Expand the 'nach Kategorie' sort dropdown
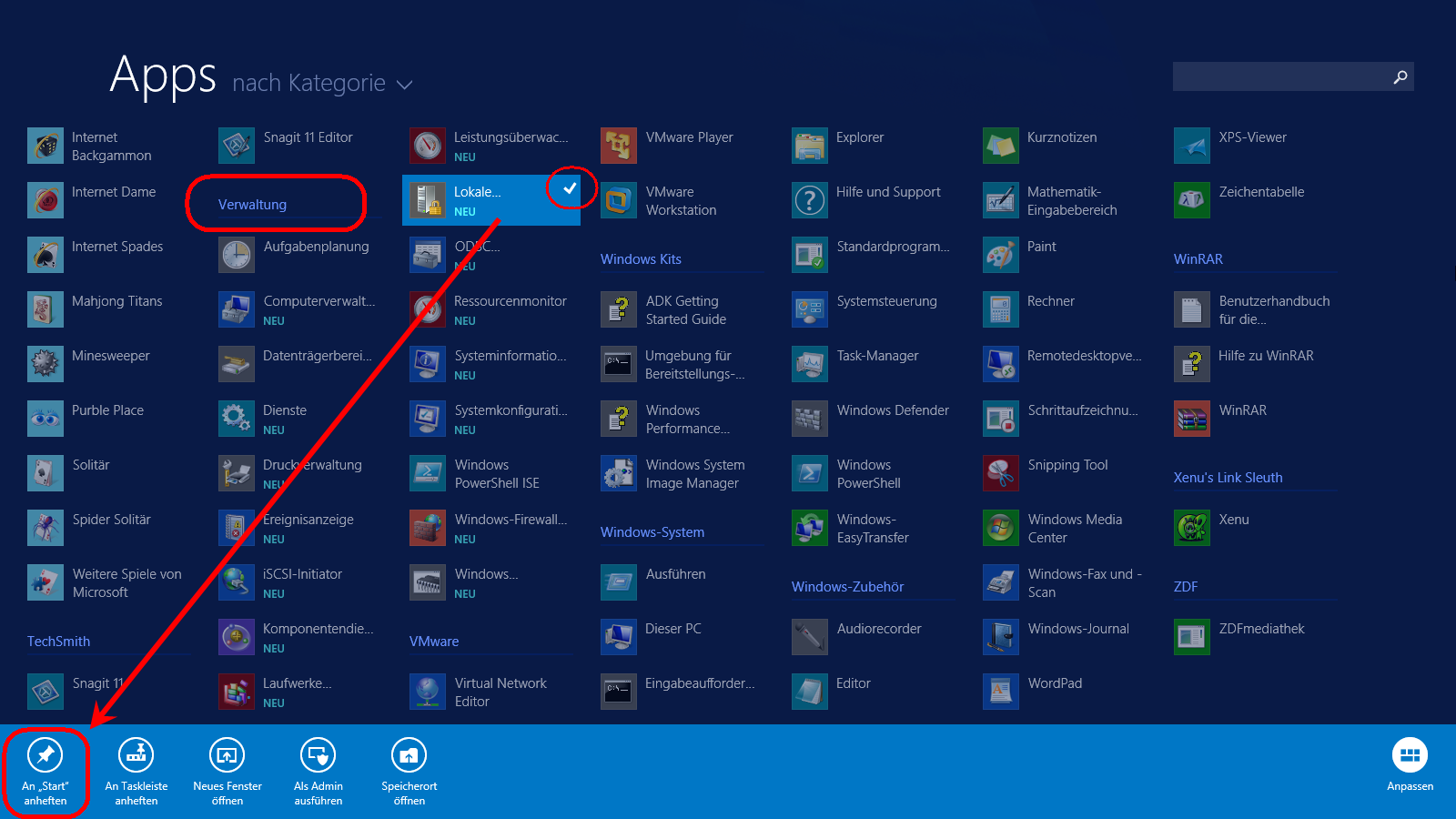Screen dimensions: 1456x819 tap(309, 84)
